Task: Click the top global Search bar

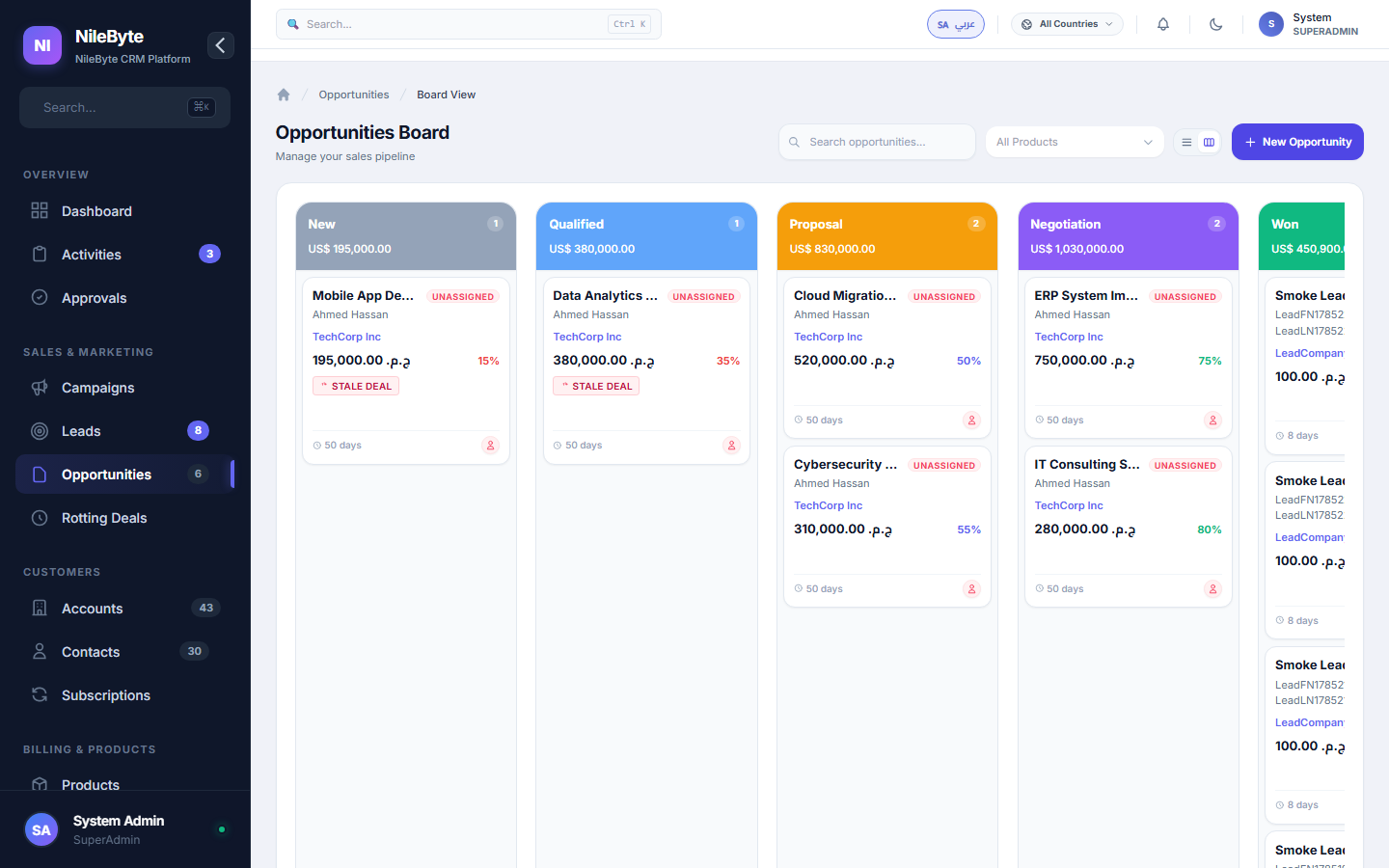Action: click(469, 24)
